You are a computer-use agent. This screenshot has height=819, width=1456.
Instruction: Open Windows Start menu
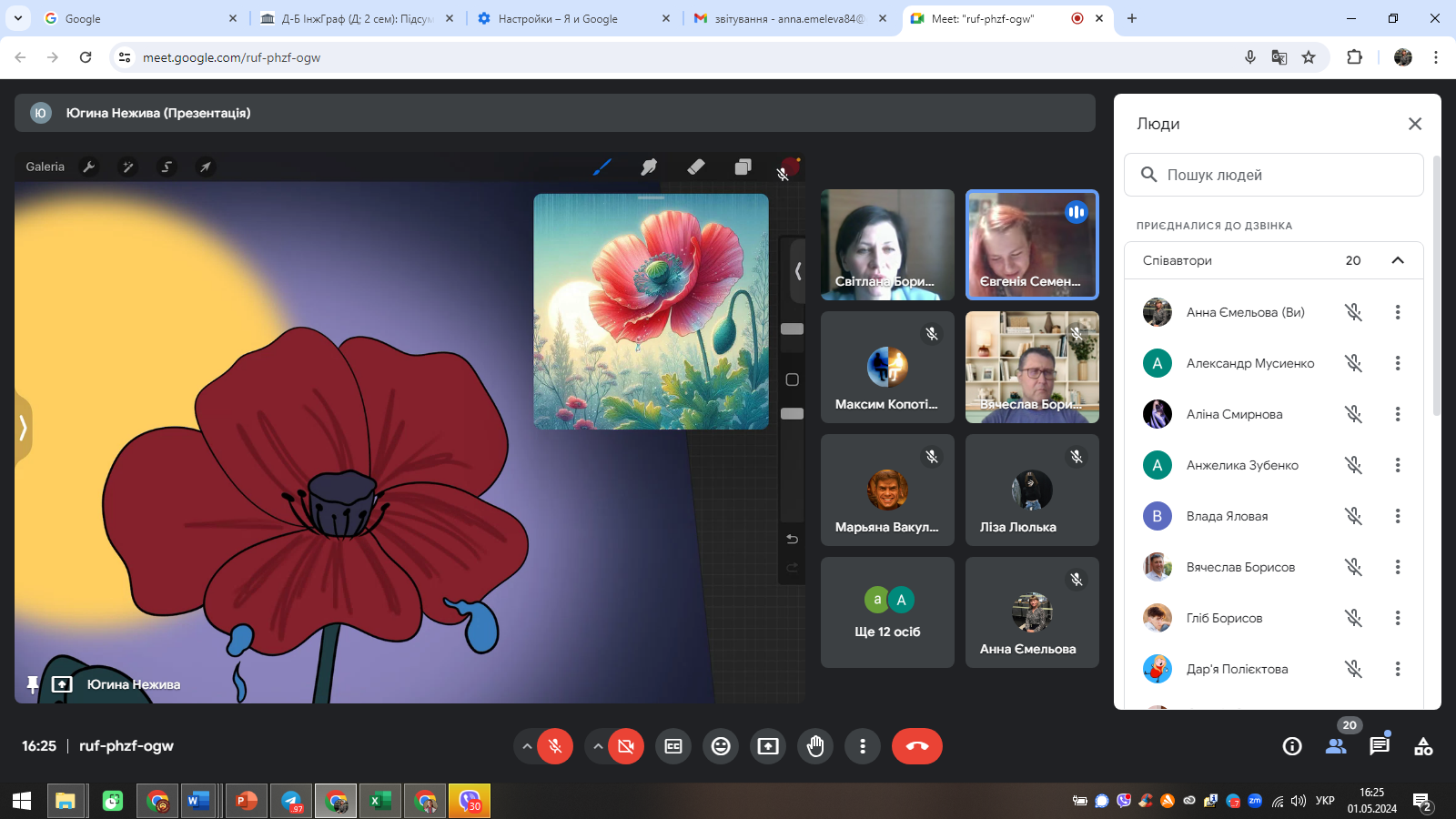(x=22, y=801)
